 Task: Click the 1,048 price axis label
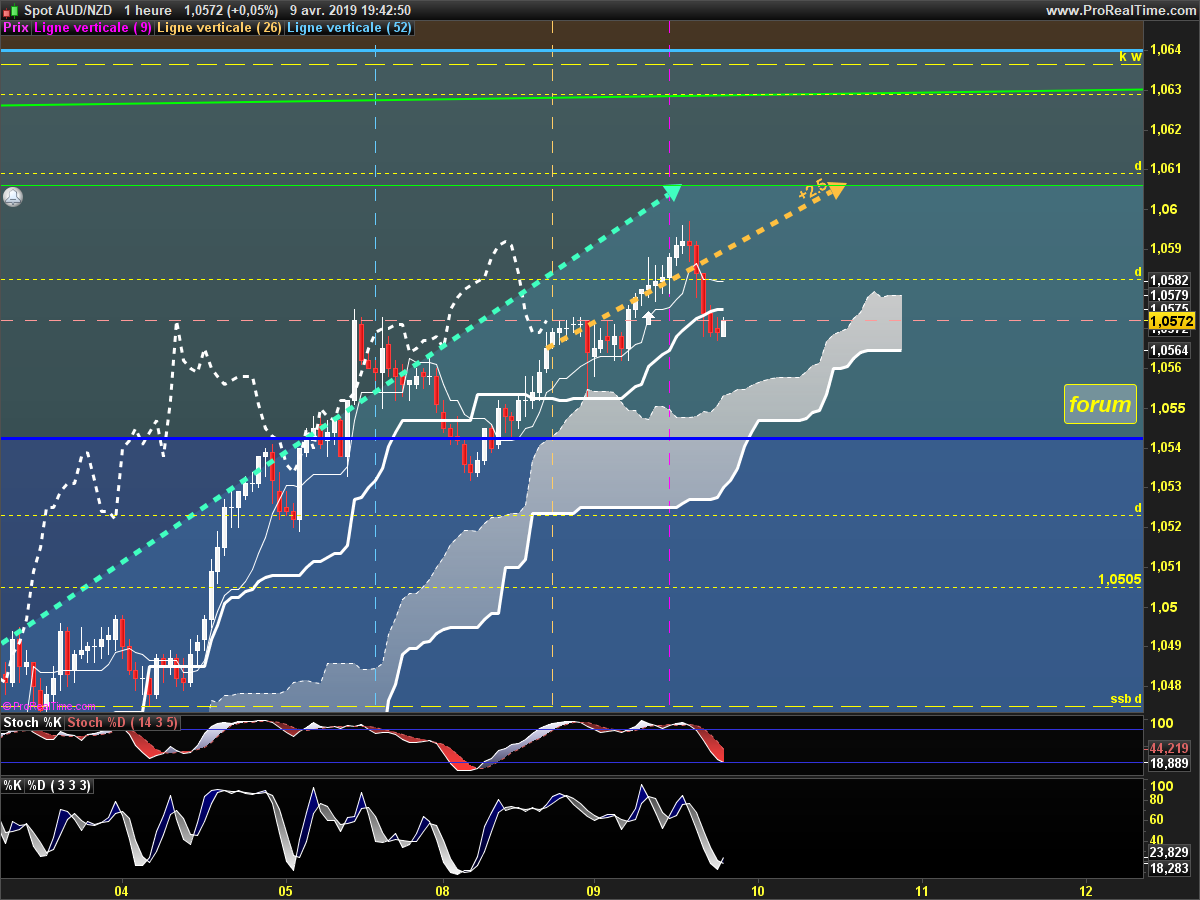(1166, 686)
